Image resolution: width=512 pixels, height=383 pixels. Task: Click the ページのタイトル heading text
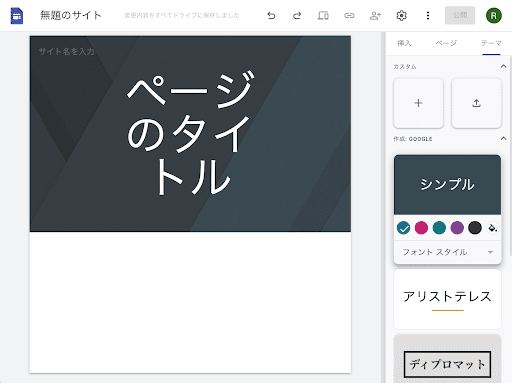[189, 133]
